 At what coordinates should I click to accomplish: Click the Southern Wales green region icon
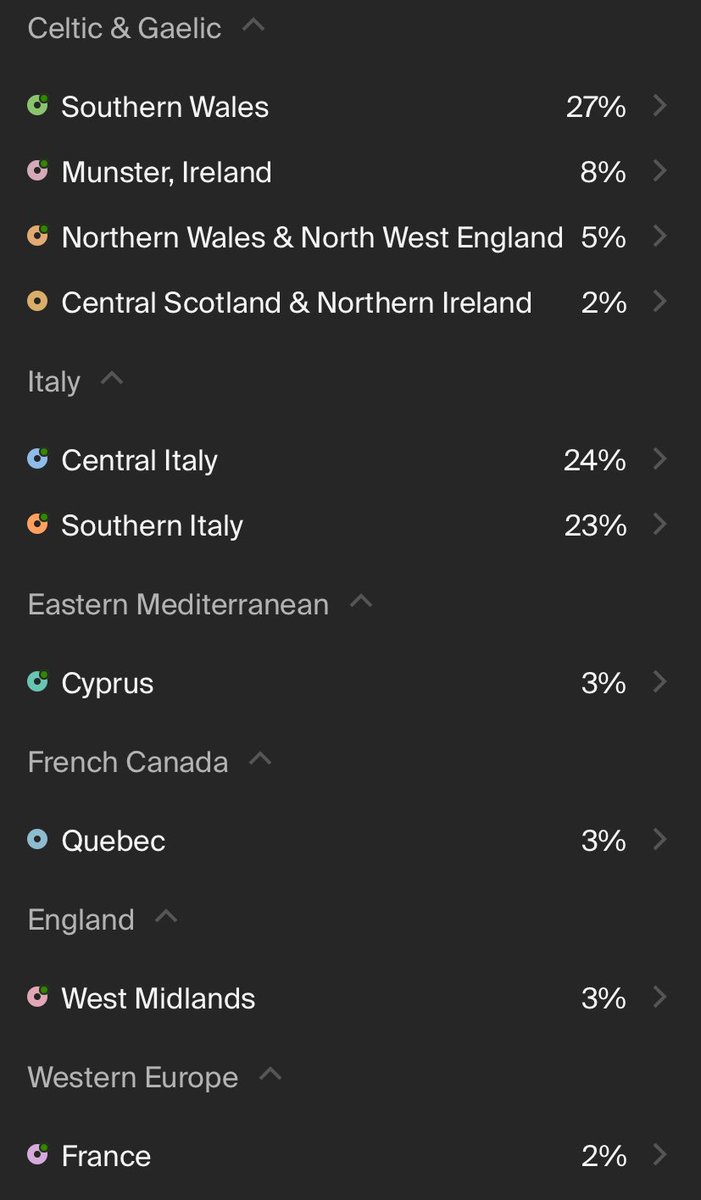coord(38,105)
